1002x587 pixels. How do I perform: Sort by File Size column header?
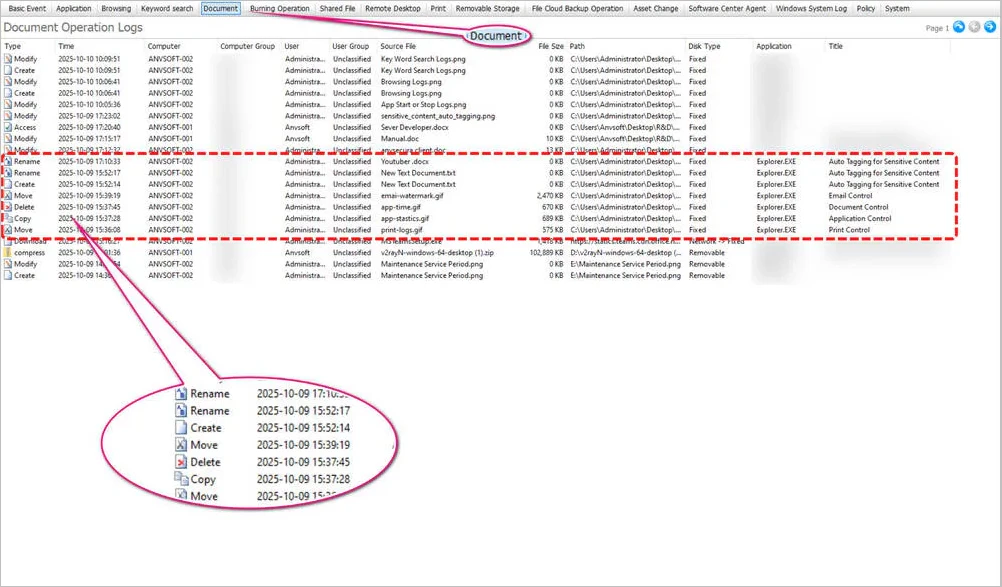550,46
